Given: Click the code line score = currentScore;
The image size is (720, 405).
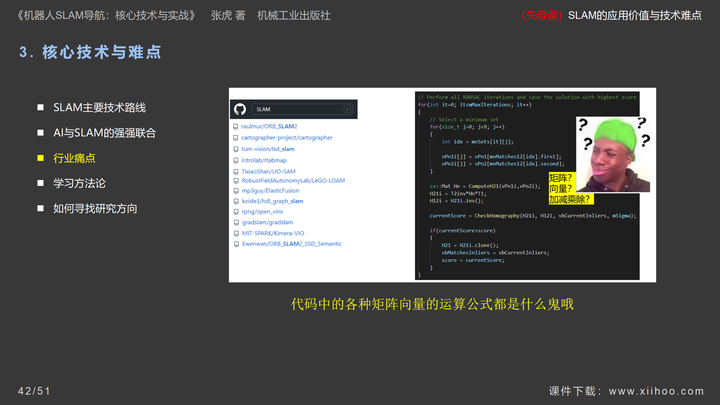Looking at the screenshot, I should [472, 260].
